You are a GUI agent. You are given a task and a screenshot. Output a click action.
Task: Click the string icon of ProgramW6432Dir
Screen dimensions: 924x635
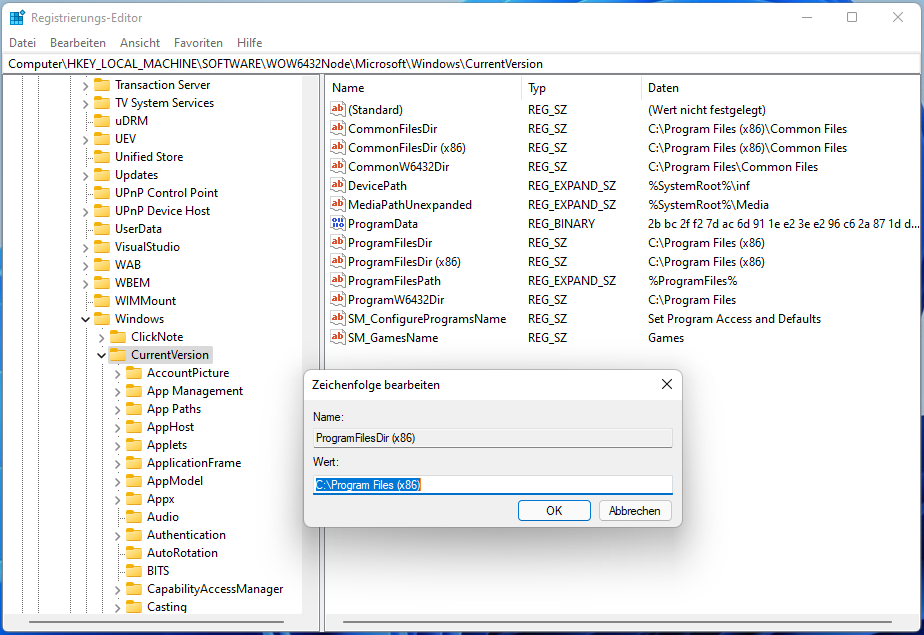click(x=338, y=299)
